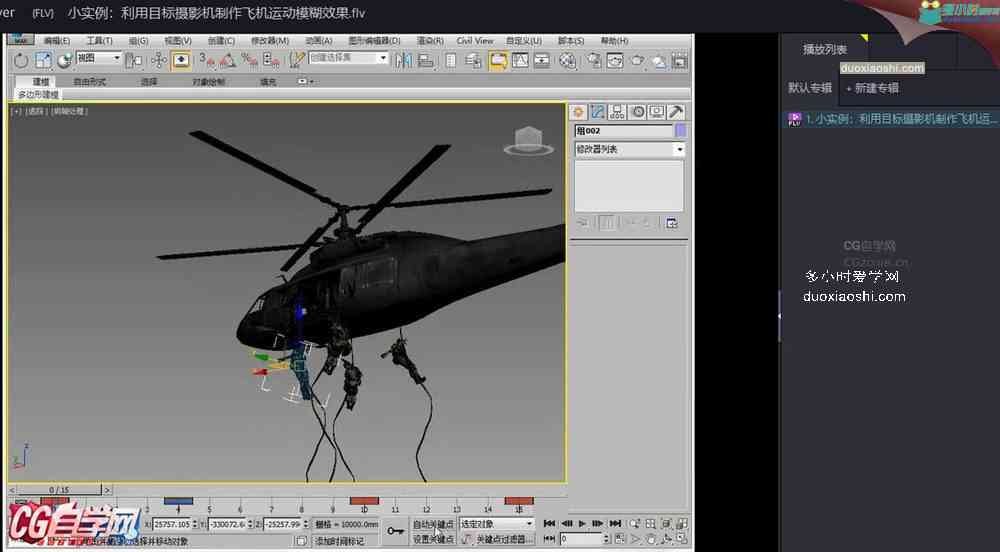The image size is (1000, 552).
Task: Open the Render Setup icon
Action: [x=594, y=61]
